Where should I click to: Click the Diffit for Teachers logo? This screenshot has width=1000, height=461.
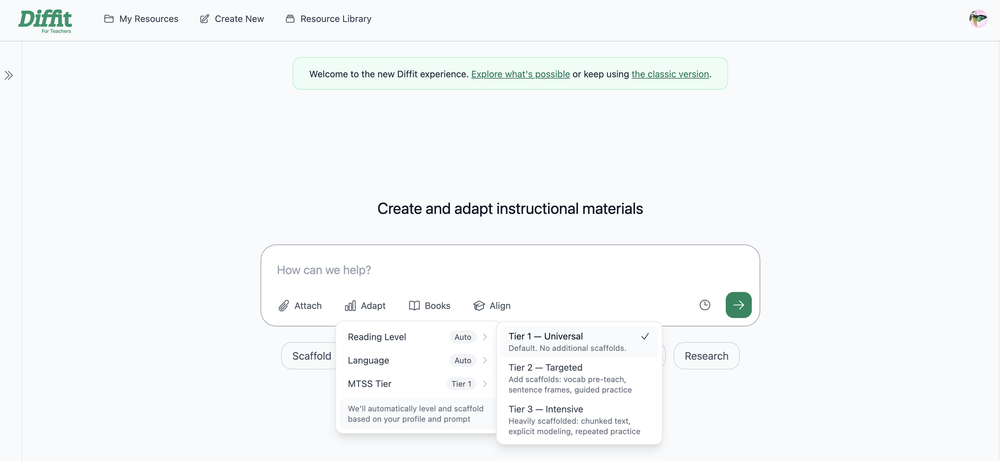tap(45, 20)
